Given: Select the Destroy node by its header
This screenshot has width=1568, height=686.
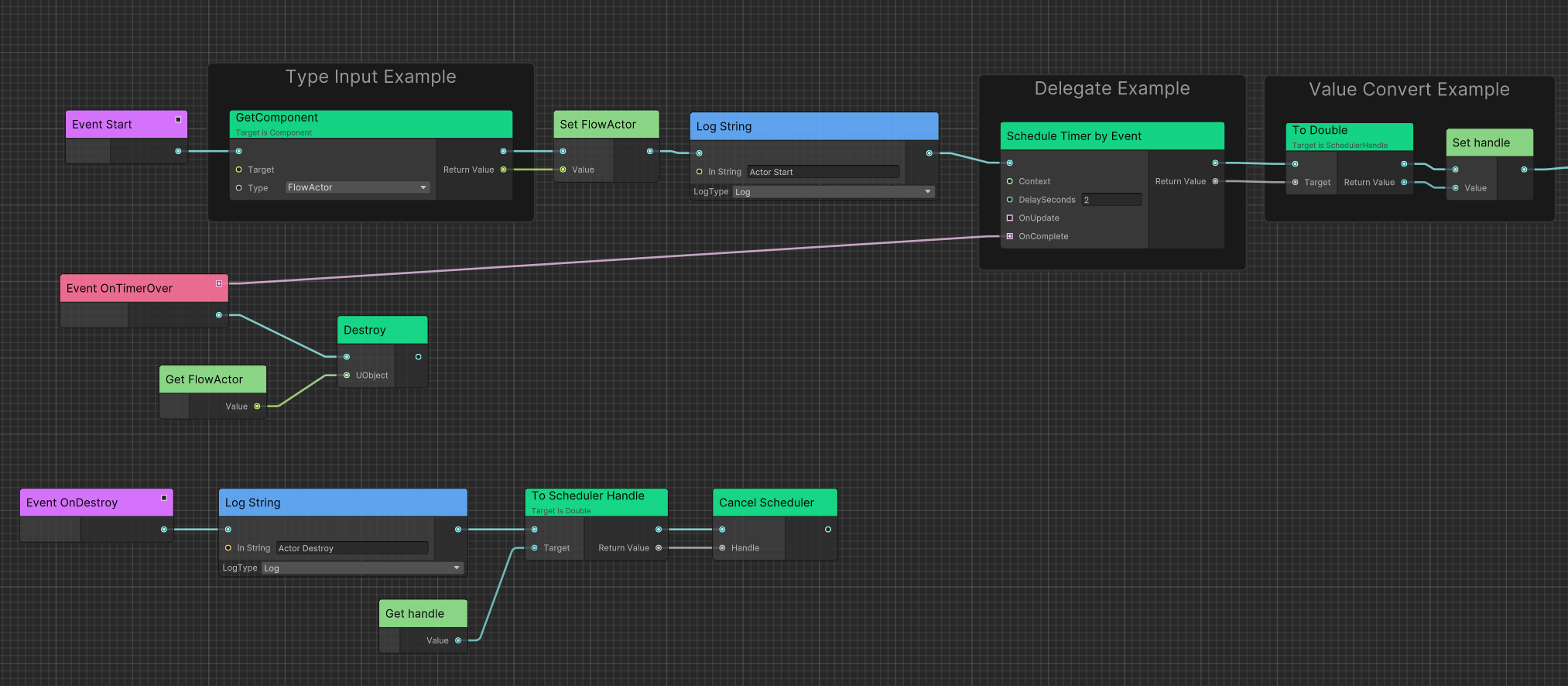Looking at the screenshot, I should pyautogui.click(x=382, y=330).
